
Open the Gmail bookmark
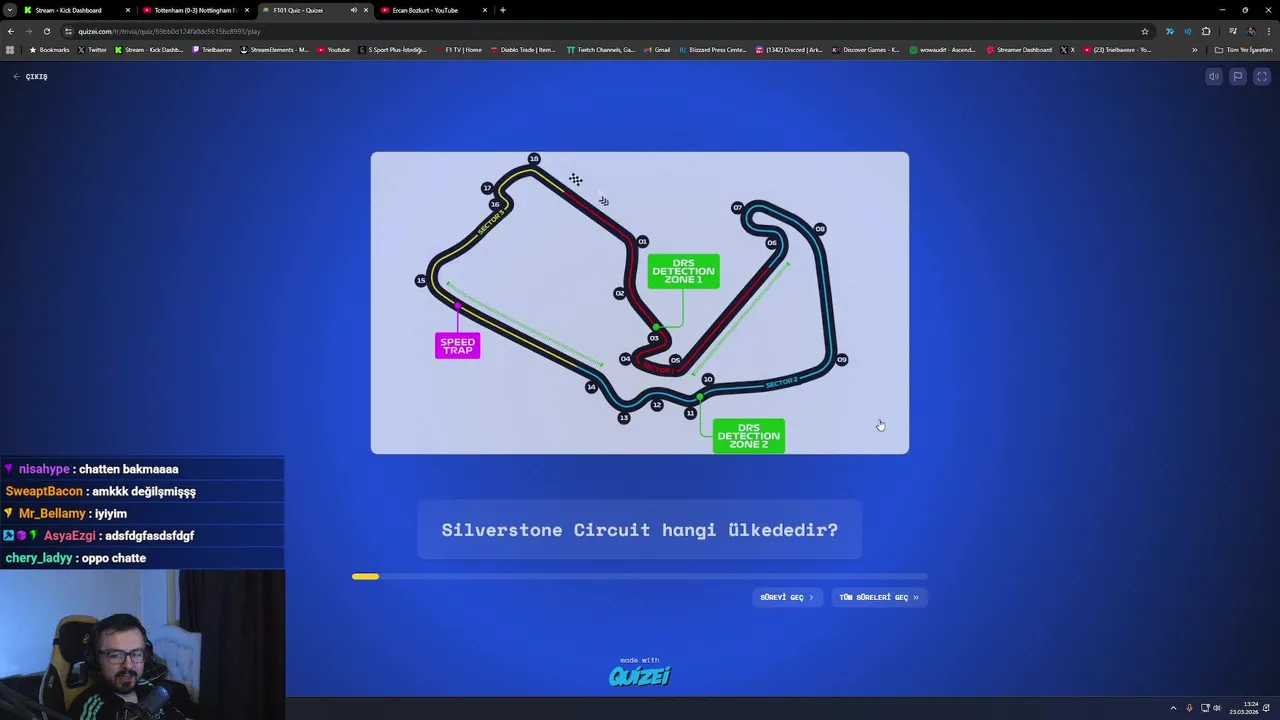click(657, 50)
